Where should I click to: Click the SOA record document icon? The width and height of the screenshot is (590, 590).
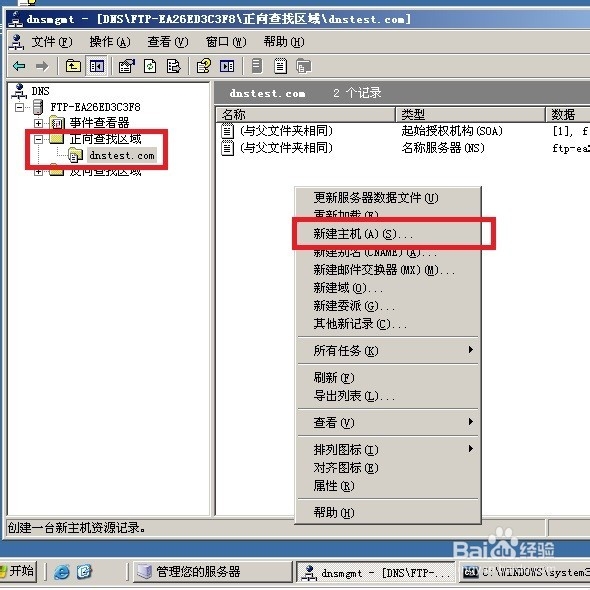227,131
